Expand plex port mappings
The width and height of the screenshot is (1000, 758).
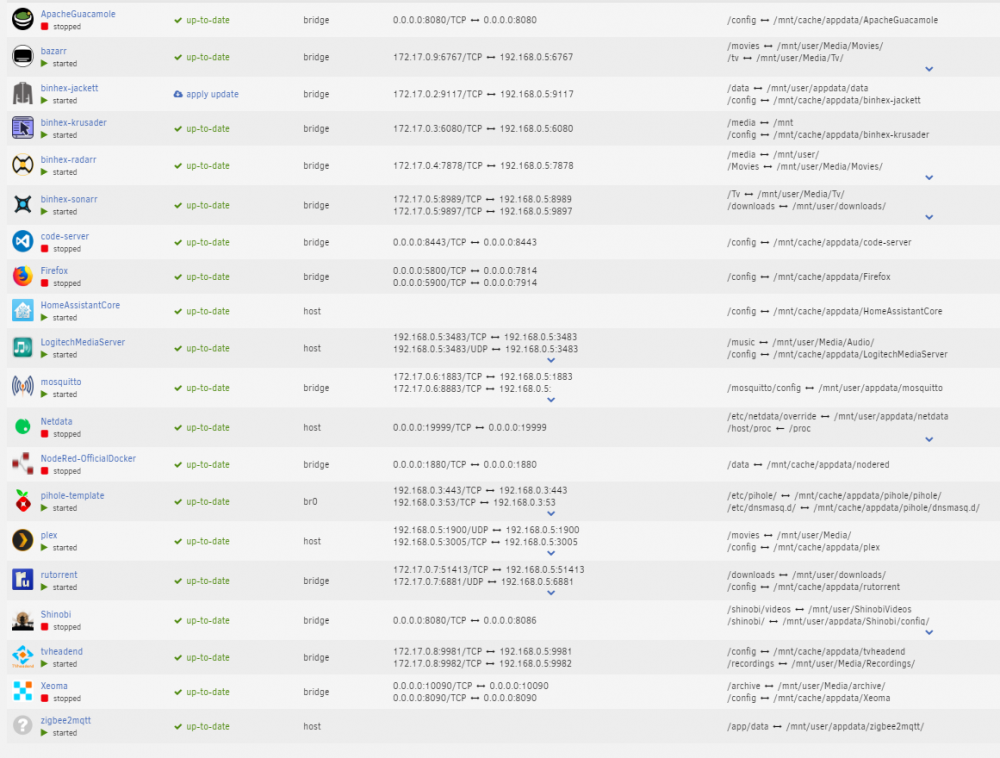coord(551,553)
